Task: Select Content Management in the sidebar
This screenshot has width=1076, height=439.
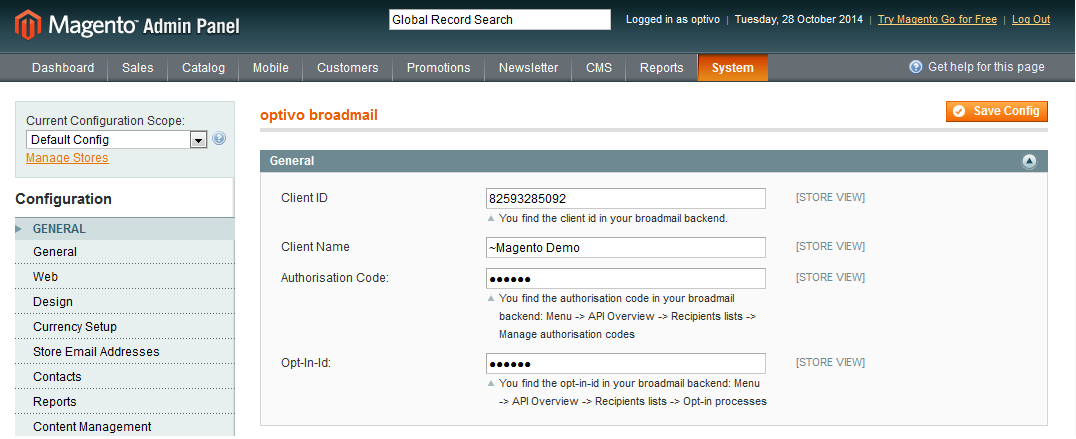Action: coord(125,427)
